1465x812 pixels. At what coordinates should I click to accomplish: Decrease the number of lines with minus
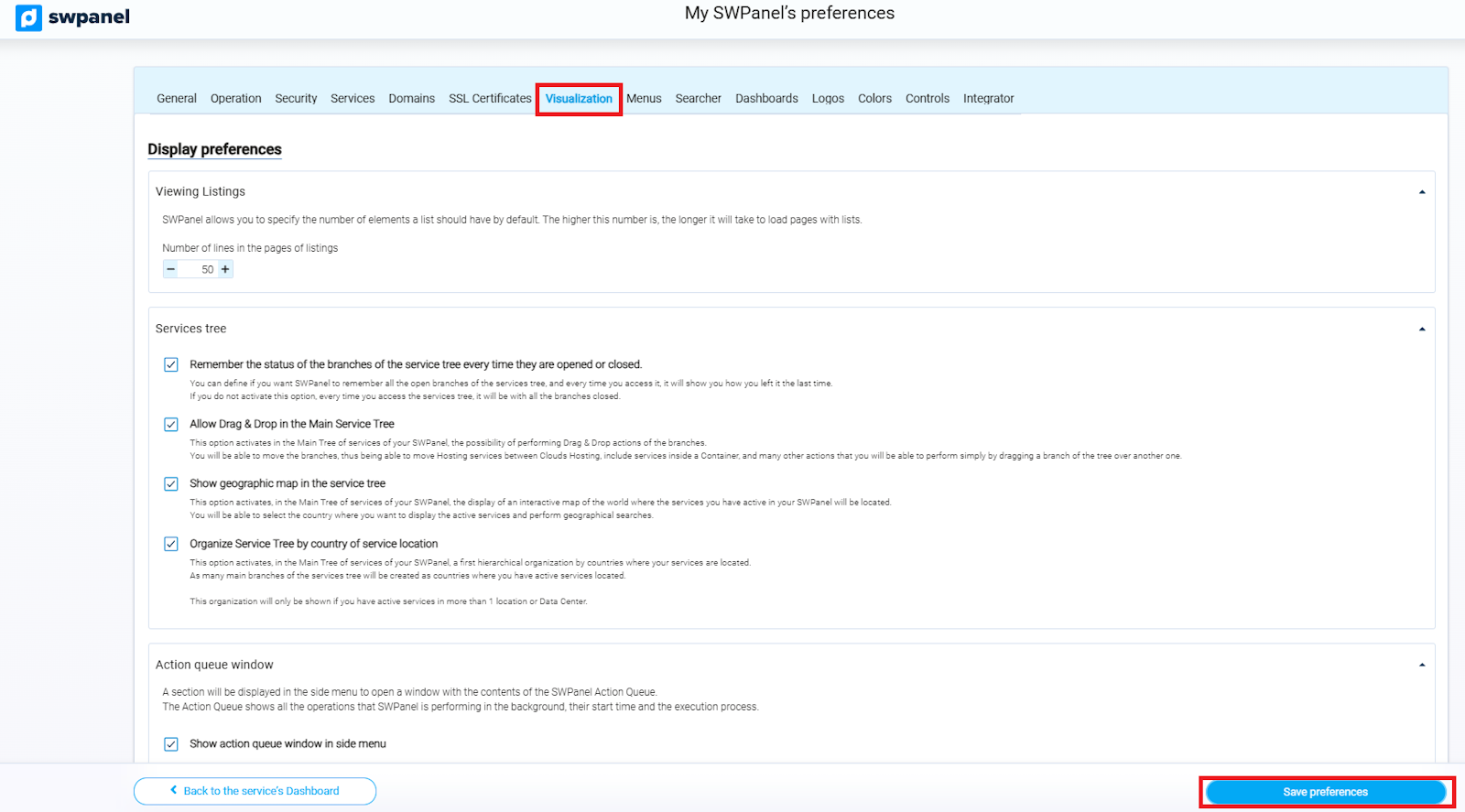click(x=171, y=269)
